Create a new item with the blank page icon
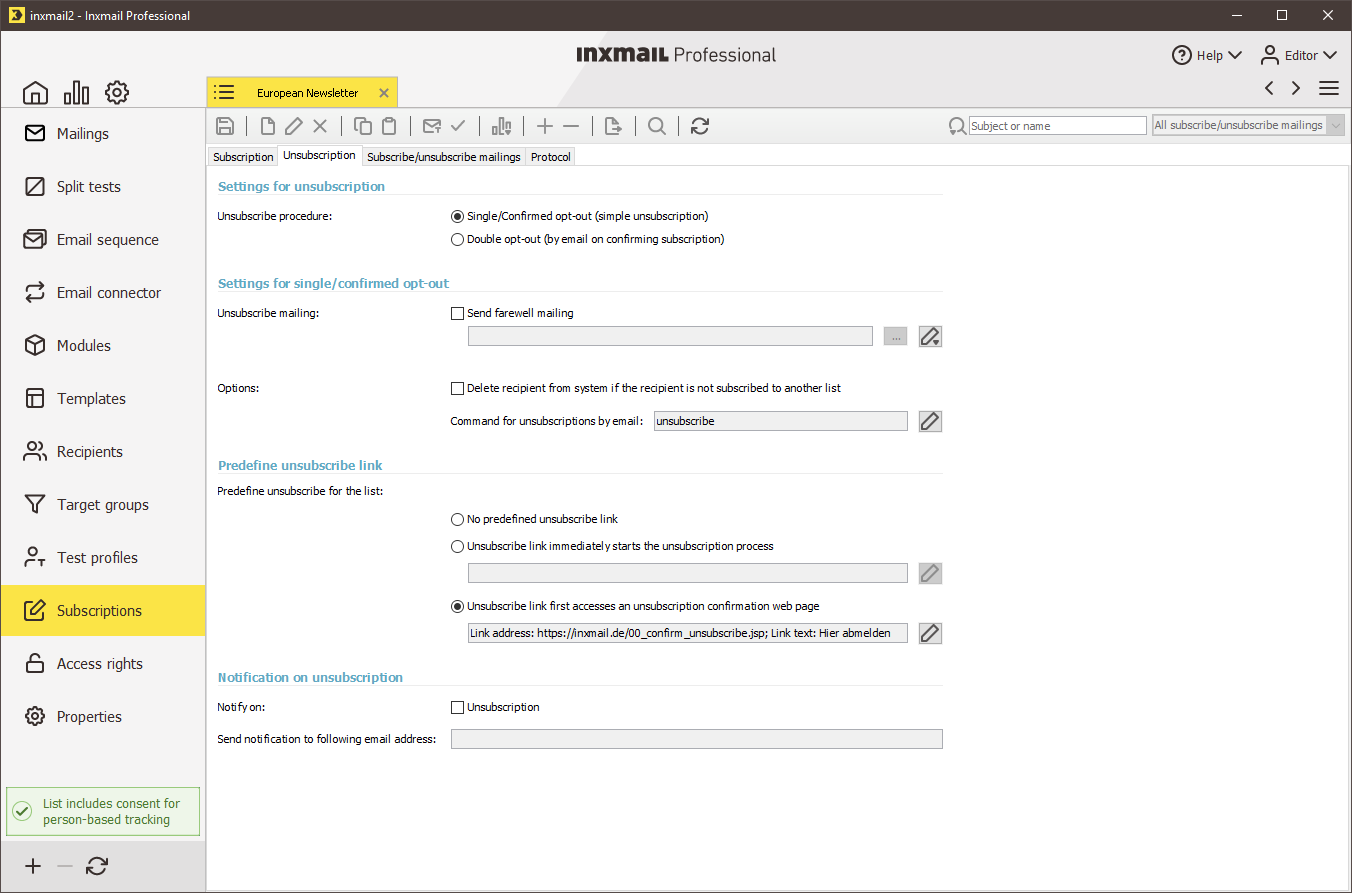Screen dimensions: 1352x893 pos(268,126)
